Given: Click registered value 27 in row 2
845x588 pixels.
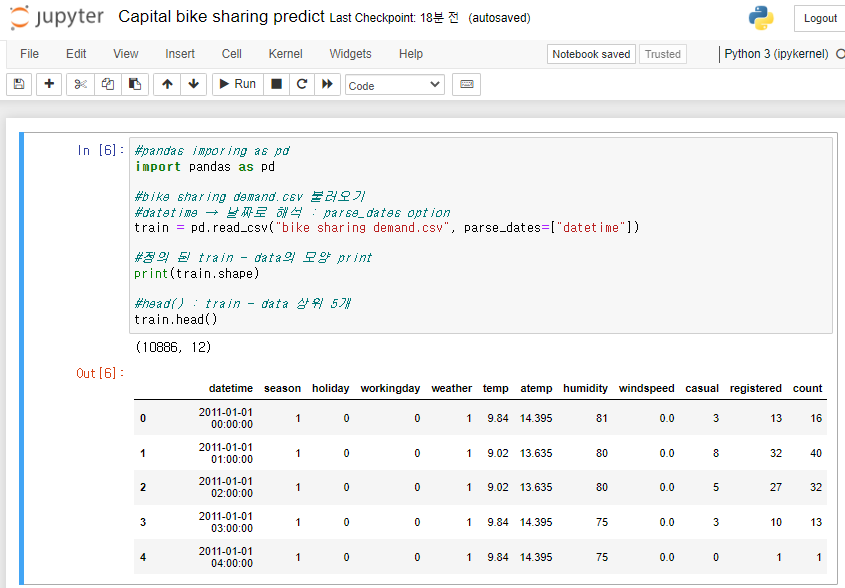Looking at the screenshot, I should 775,487.
